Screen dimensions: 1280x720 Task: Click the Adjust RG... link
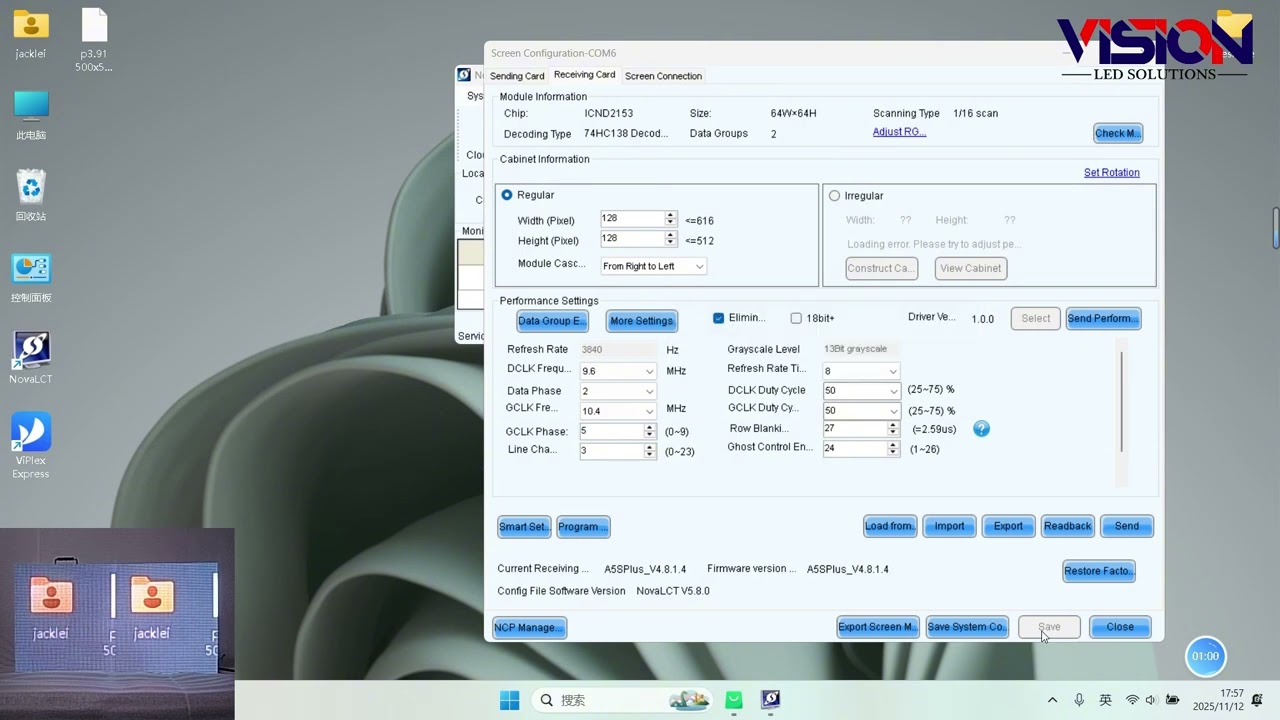point(899,132)
